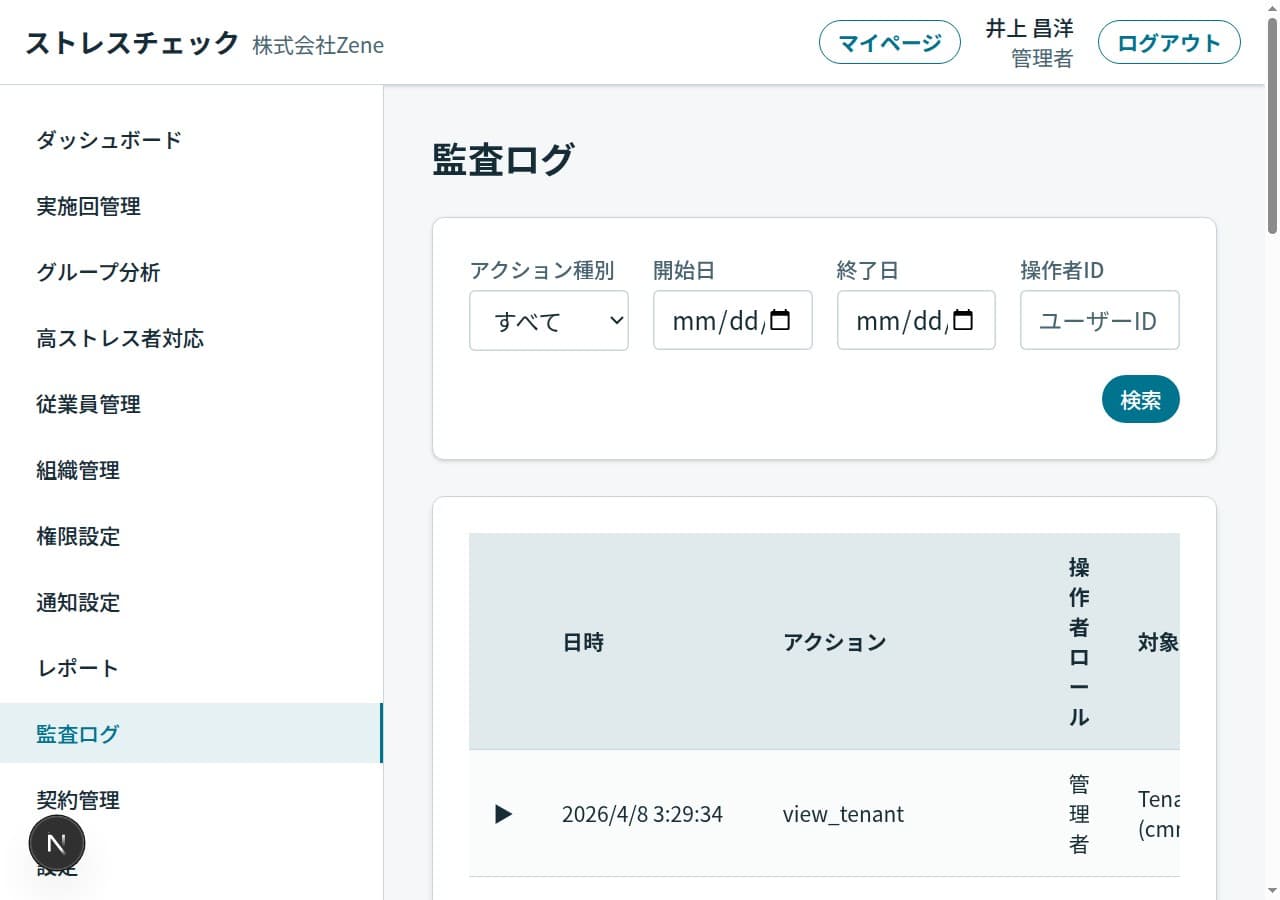The width and height of the screenshot is (1280, 900).
Task: Click the Next.js dev tools badge
Action: (x=57, y=843)
